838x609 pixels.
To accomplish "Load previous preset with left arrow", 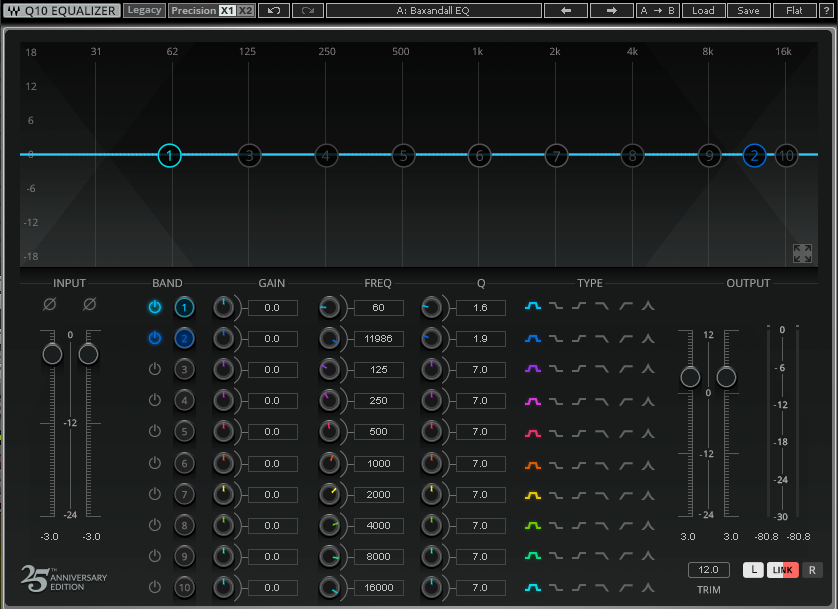I will click(x=565, y=10).
